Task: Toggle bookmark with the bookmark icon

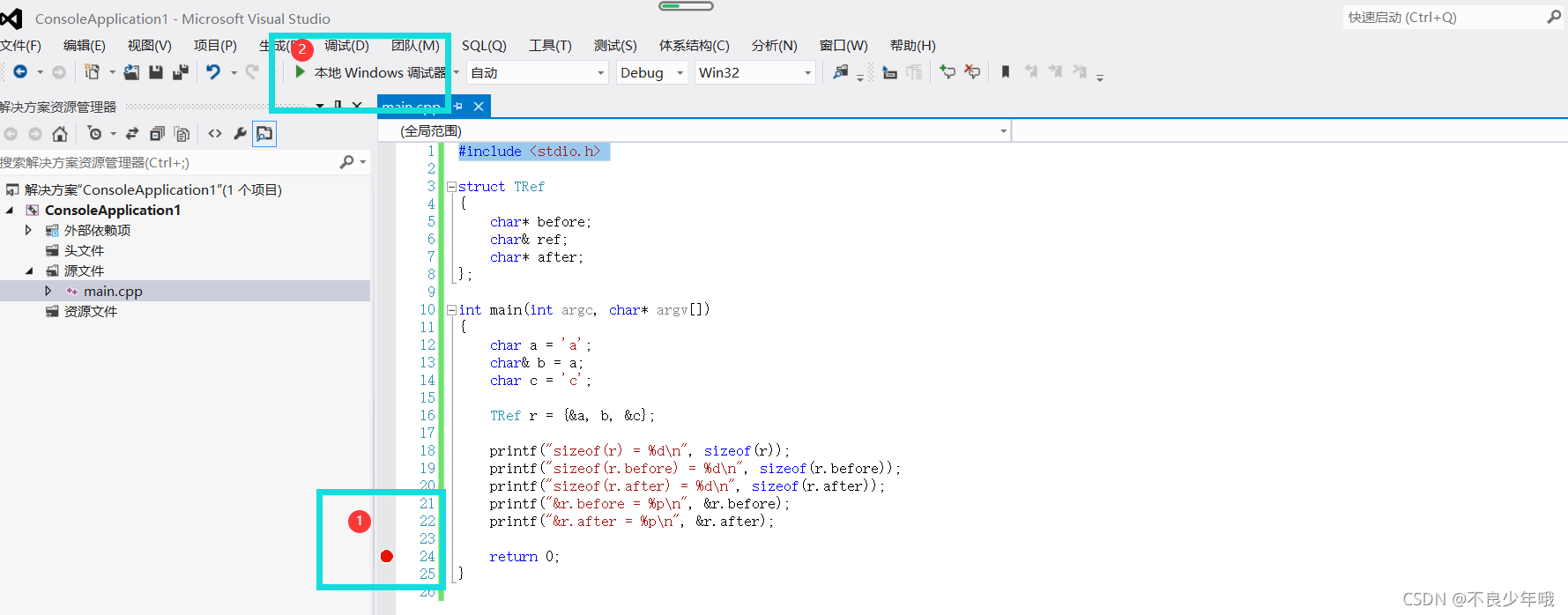Action: pos(1005,72)
